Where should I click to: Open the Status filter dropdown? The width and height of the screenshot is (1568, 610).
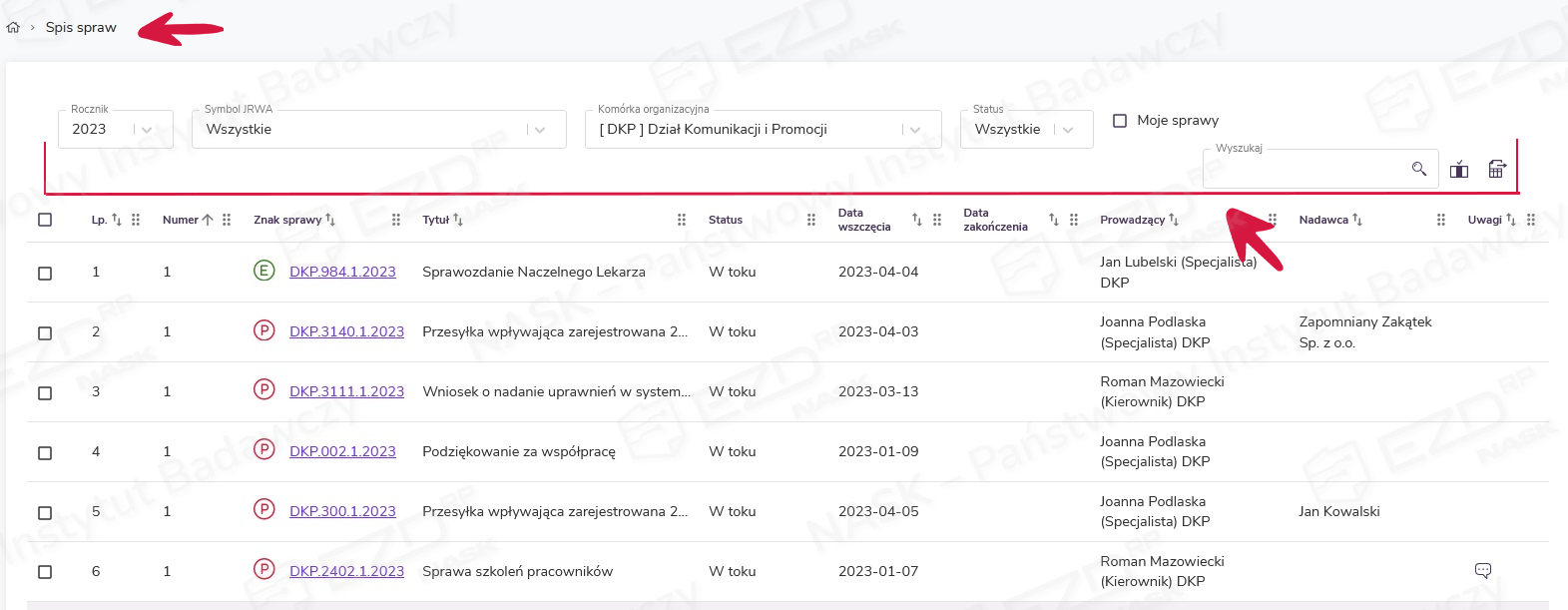tap(1068, 130)
